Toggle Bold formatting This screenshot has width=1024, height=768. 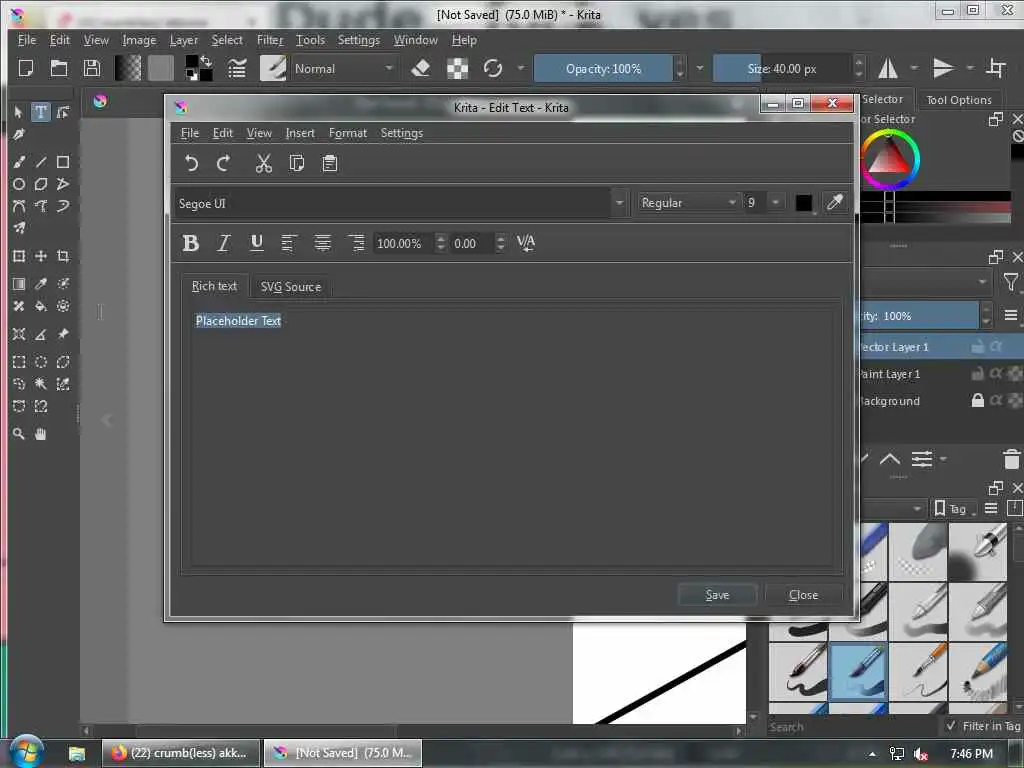pos(191,243)
